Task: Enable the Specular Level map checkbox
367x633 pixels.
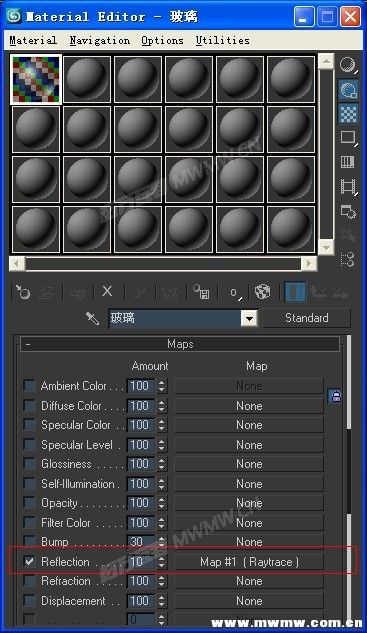Action: 29,444
